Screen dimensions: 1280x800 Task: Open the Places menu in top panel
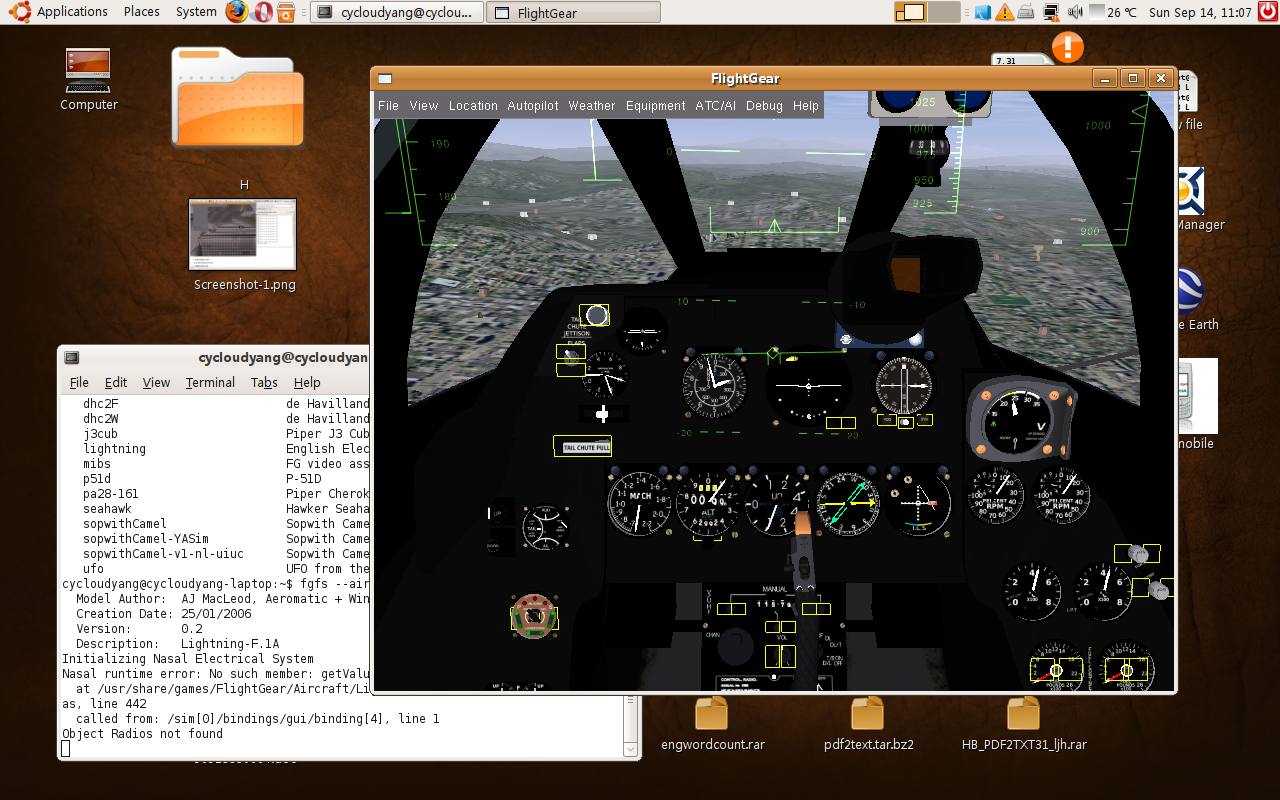point(142,12)
